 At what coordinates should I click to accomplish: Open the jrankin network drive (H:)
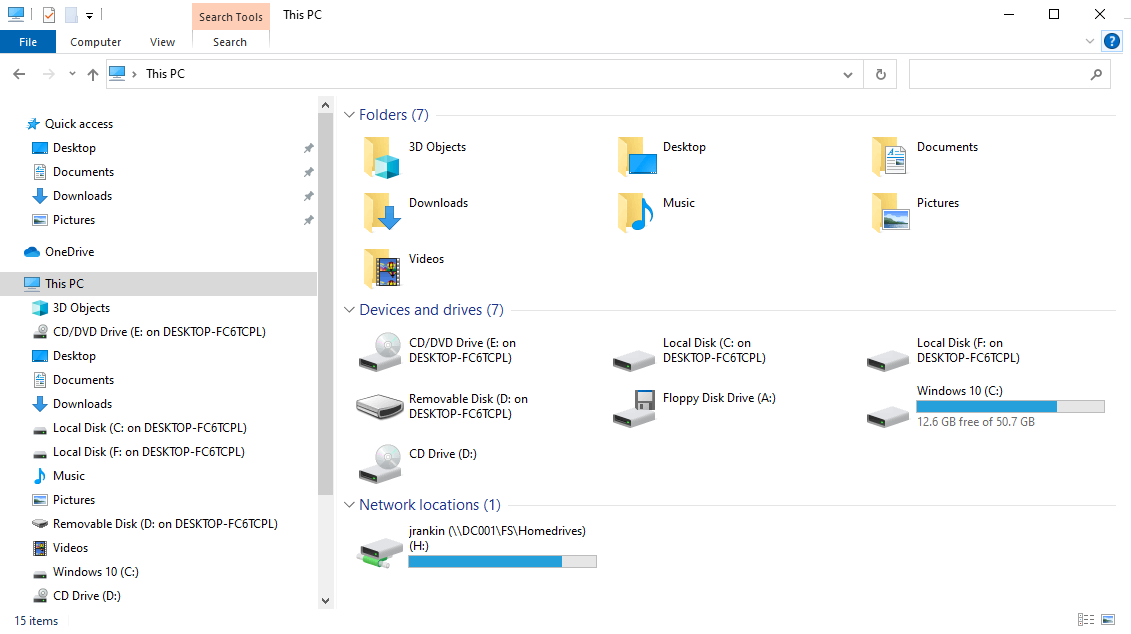(381, 549)
